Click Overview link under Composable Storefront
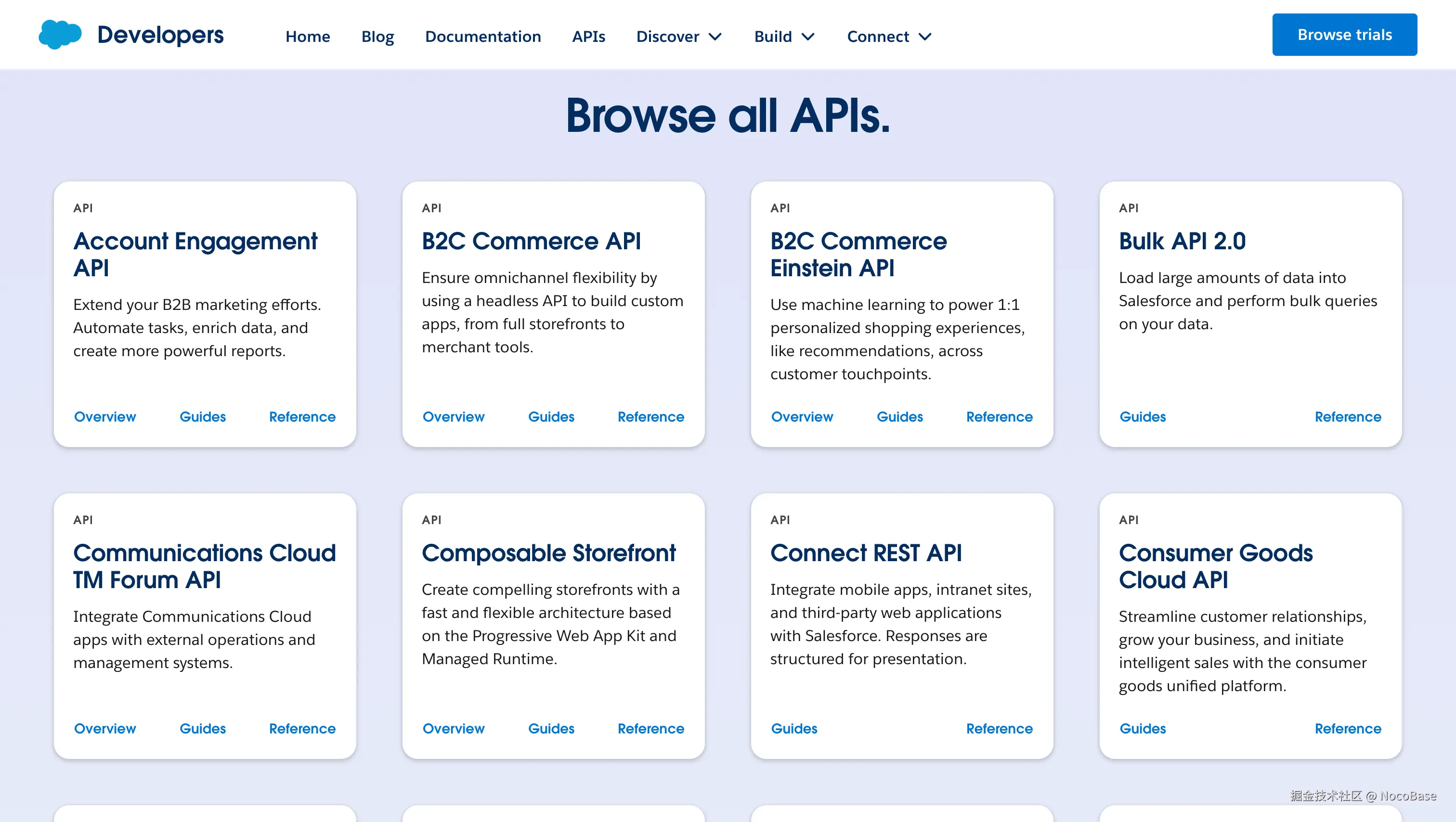The height and width of the screenshot is (822, 1456). tap(453, 729)
